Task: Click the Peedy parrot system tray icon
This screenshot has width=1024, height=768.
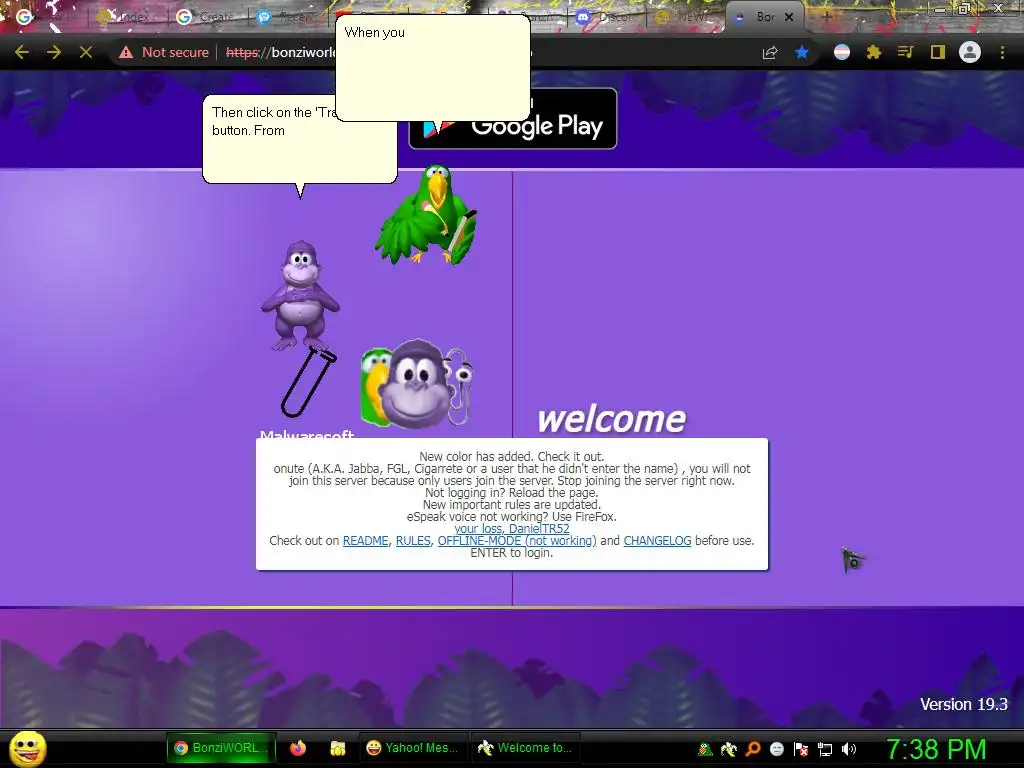Action: (705, 750)
